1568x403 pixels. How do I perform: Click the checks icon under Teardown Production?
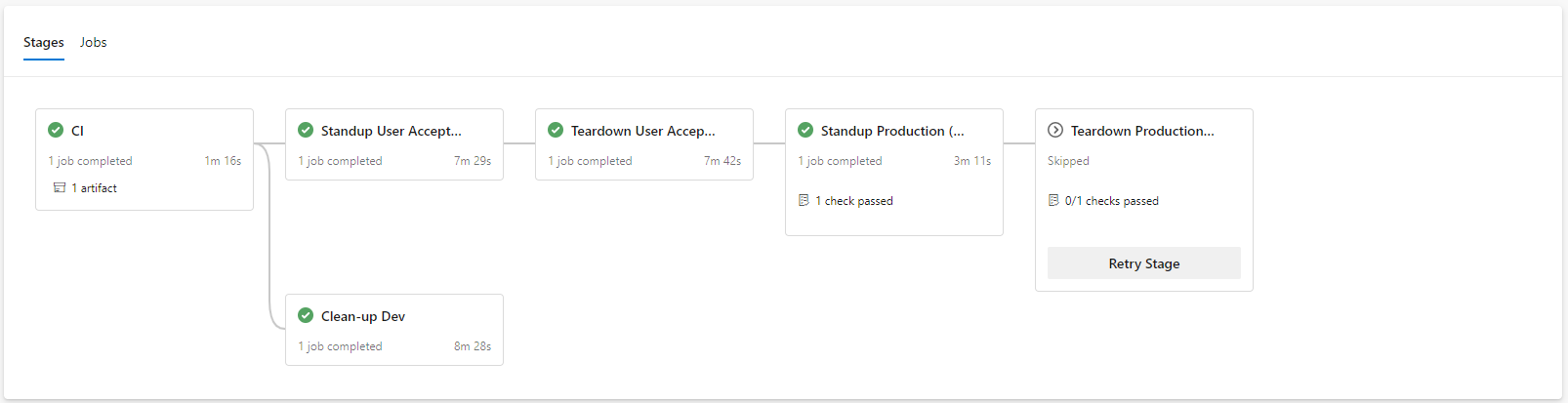[x=1053, y=200]
